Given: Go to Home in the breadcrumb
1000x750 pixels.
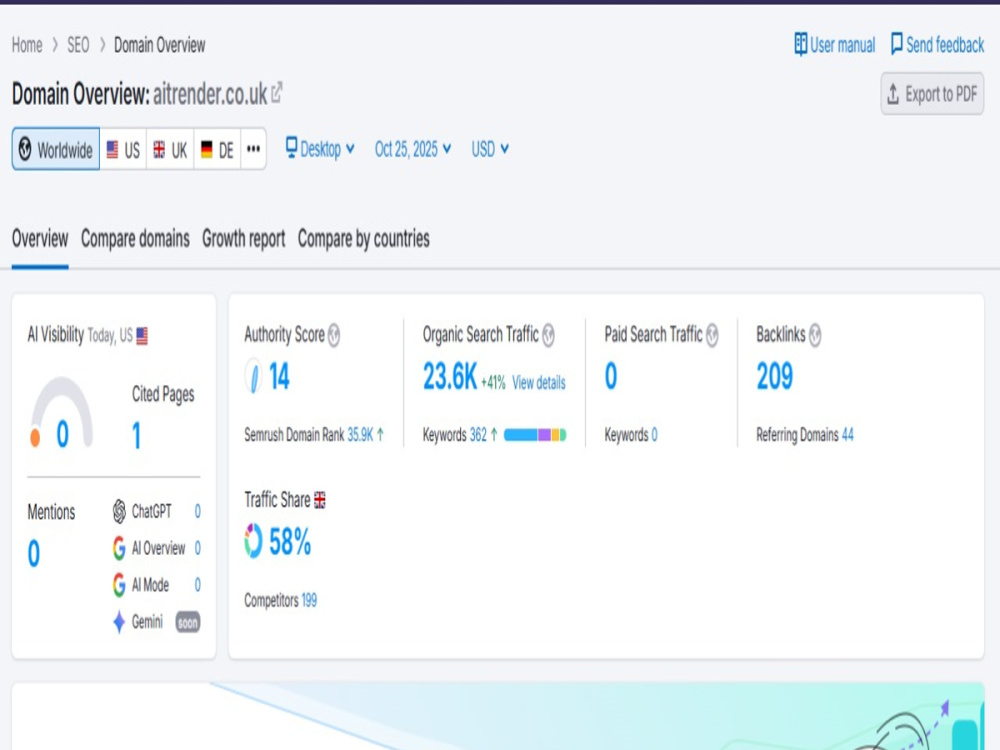Looking at the screenshot, I should [x=27, y=45].
